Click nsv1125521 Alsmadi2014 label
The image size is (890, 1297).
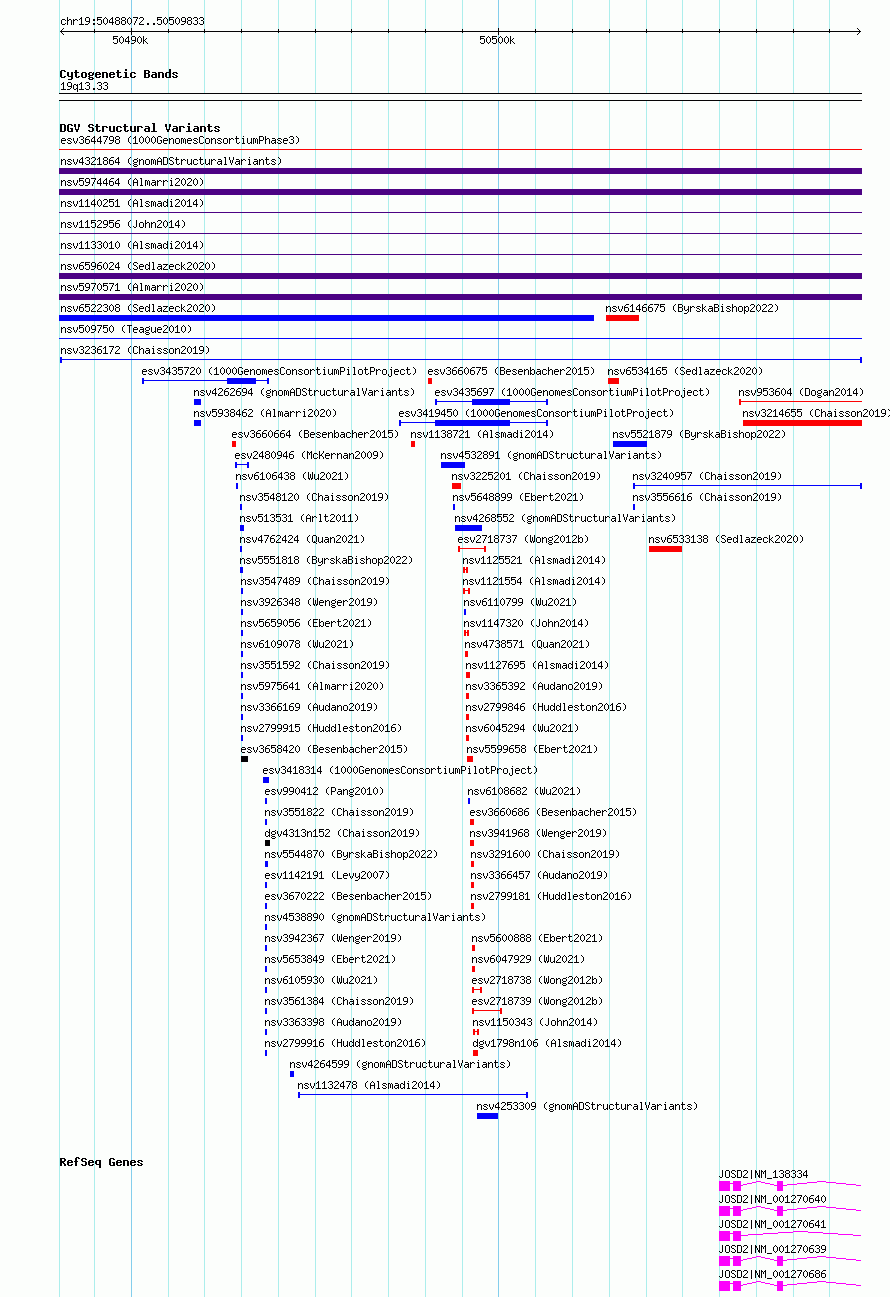click(x=534, y=560)
